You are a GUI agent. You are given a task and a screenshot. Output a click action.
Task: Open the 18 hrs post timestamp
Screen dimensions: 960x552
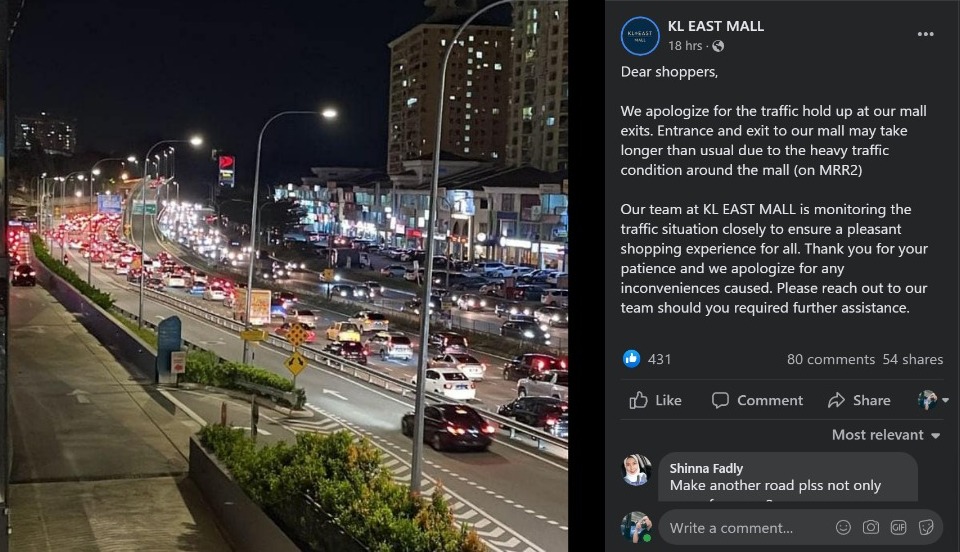coord(685,46)
